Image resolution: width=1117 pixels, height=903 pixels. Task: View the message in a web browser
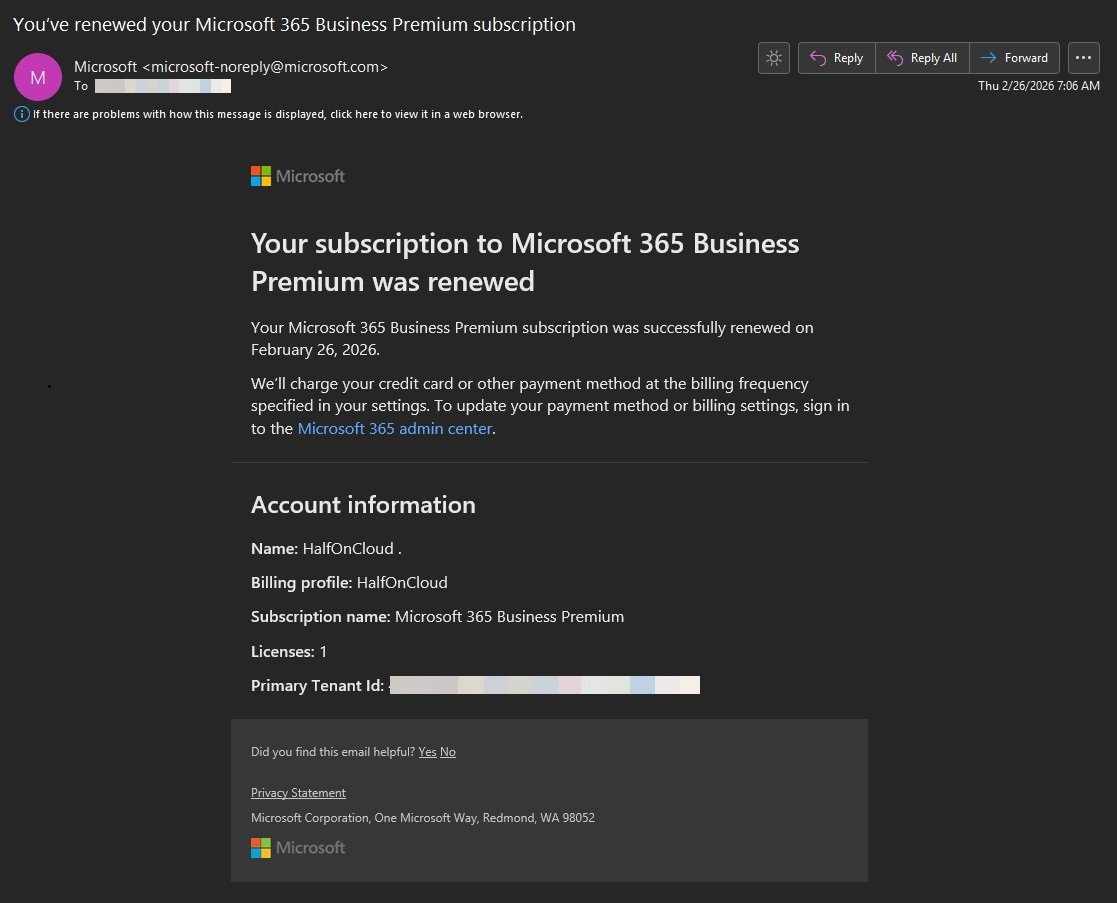click(277, 114)
